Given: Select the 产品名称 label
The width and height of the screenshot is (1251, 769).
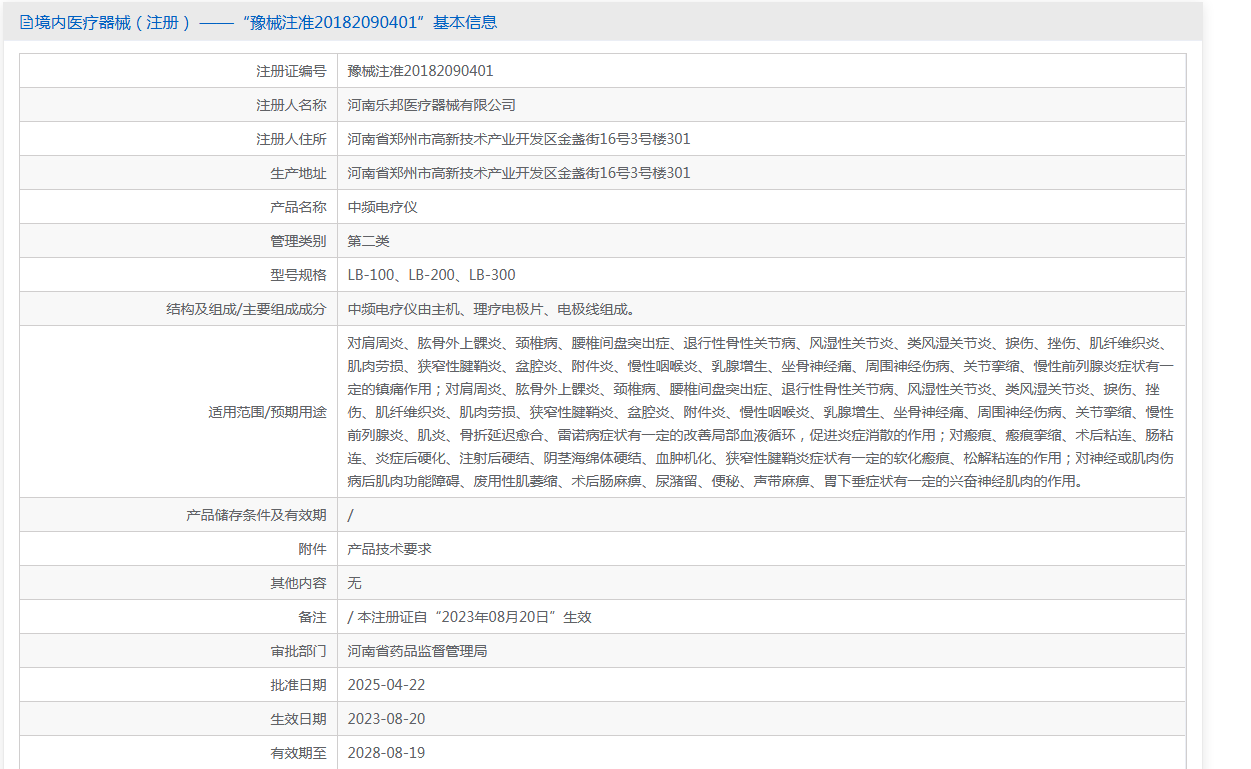Looking at the screenshot, I should [298, 207].
